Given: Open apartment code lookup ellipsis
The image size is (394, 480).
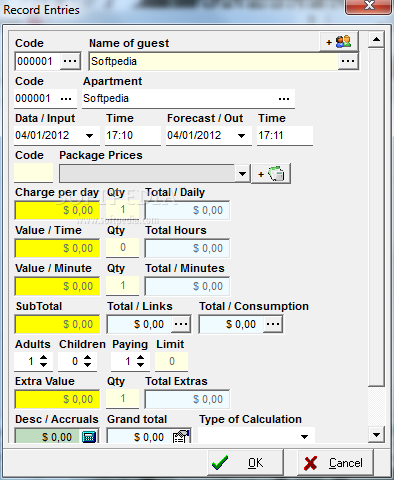Looking at the screenshot, I should (x=66, y=99).
